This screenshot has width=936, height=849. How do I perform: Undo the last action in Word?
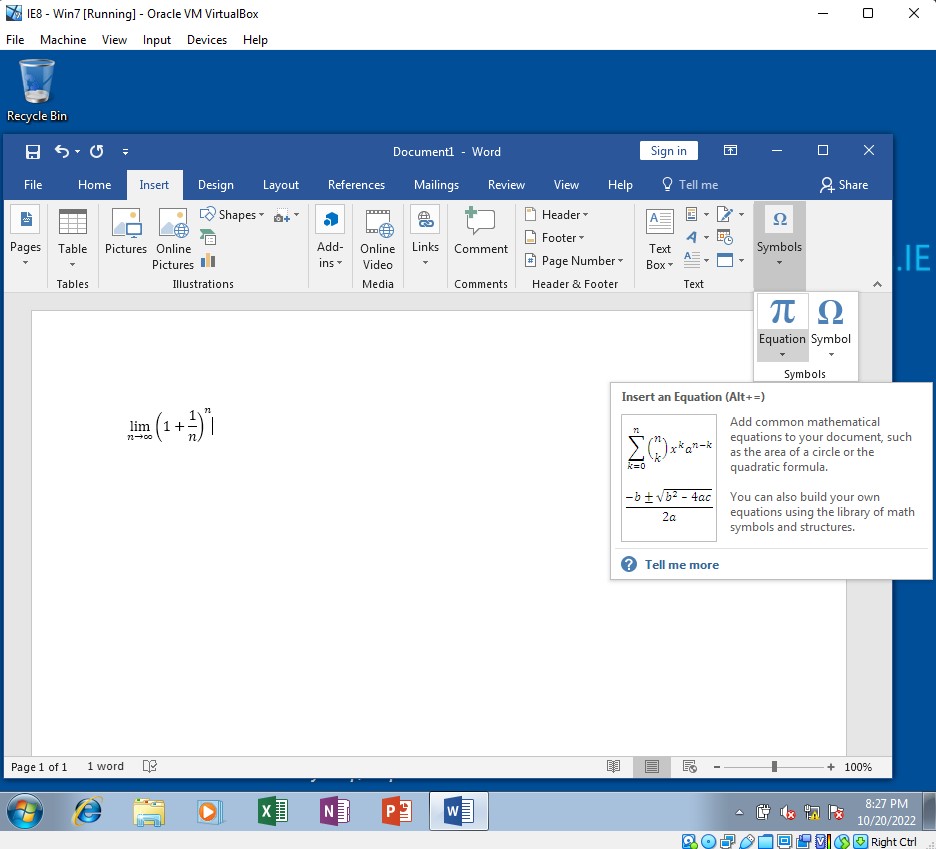(61, 151)
